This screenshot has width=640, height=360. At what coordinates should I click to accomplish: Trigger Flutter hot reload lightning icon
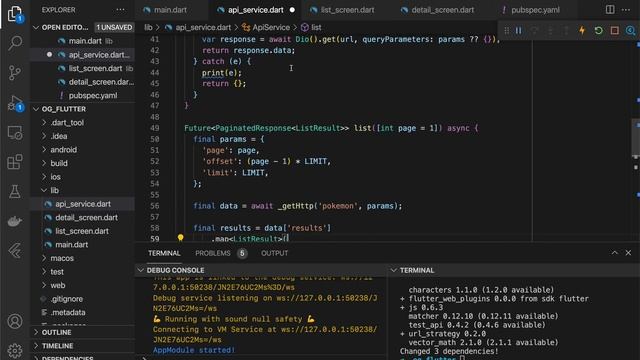[582, 31]
